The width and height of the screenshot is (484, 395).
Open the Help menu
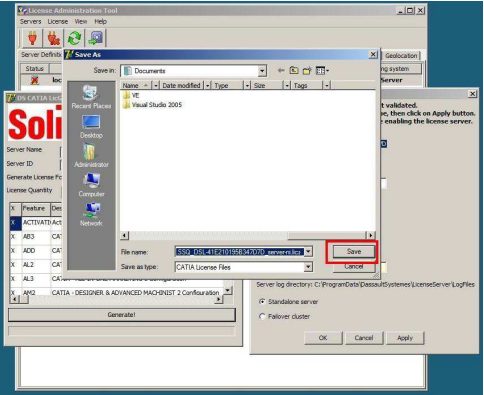click(x=100, y=22)
